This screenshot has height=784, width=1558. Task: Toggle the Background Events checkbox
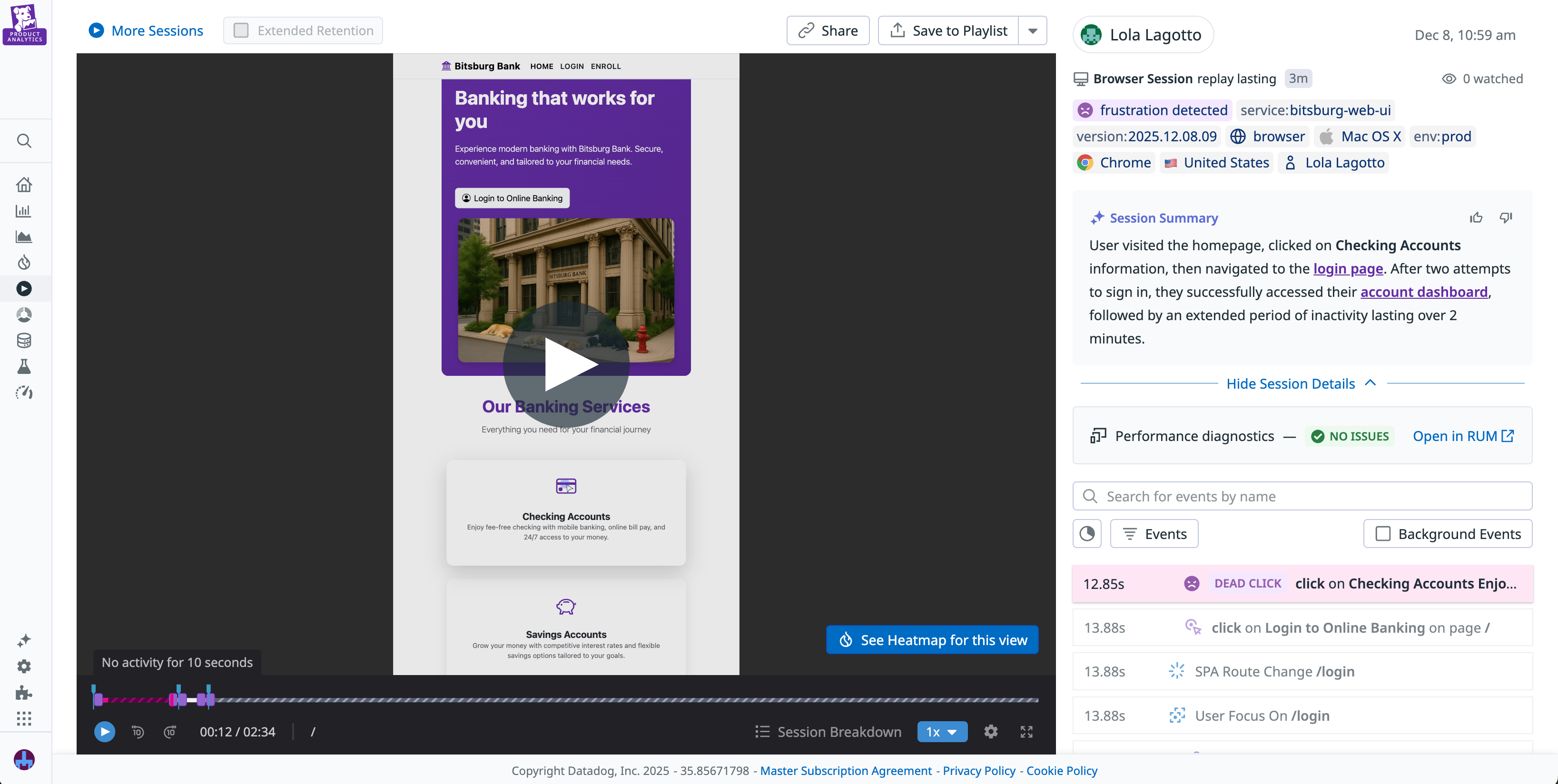[x=1383, y=534]
